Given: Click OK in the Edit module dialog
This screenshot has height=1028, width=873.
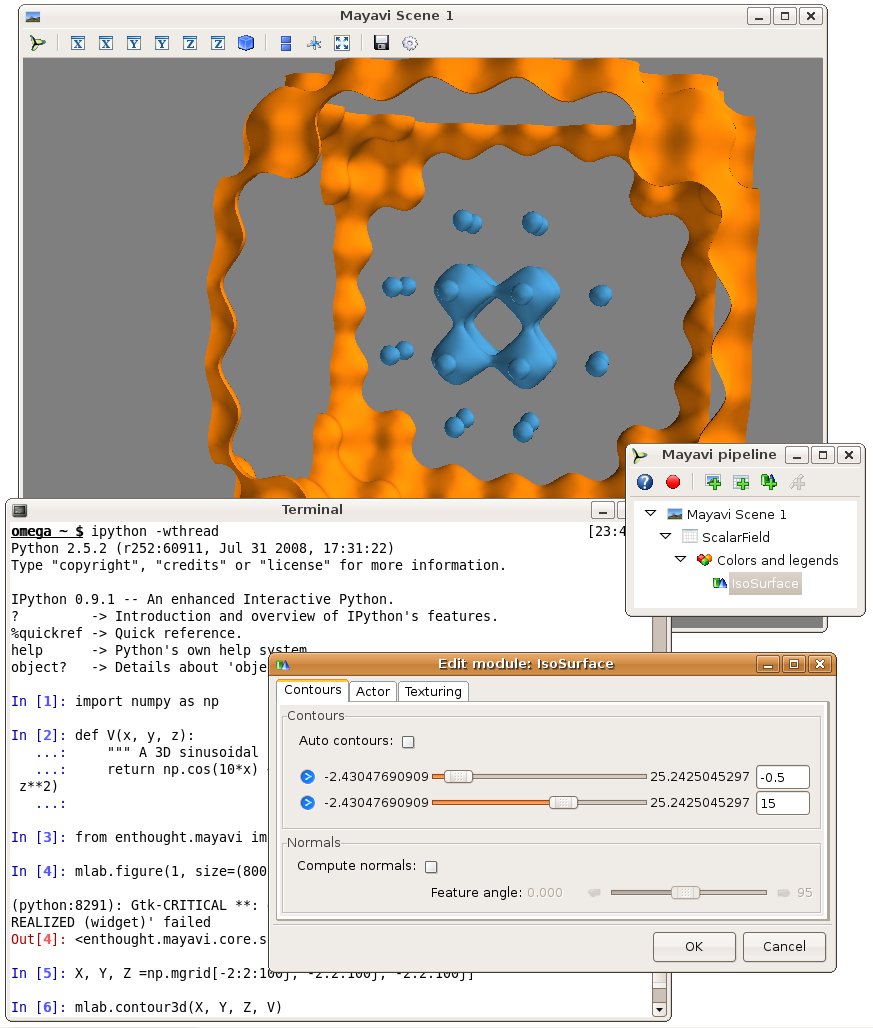Looking at the screenshot, I should 694,947.
